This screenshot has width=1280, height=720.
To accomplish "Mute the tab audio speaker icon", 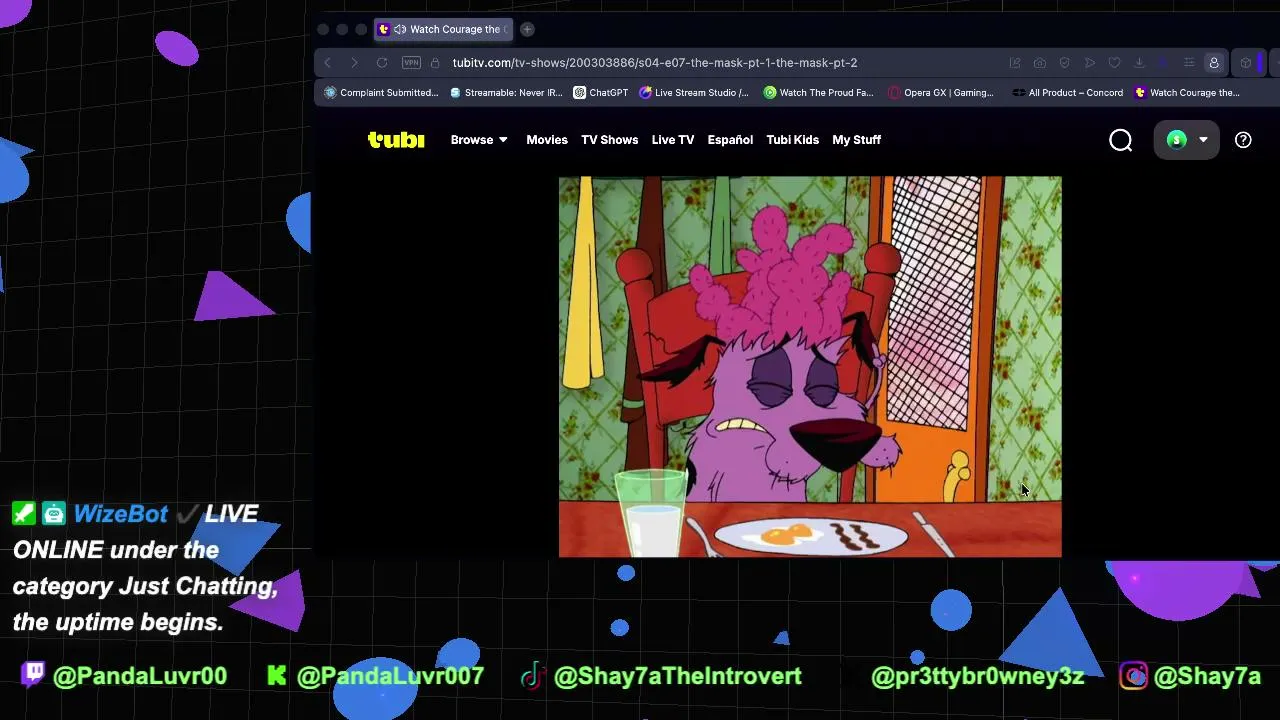I will coord(400,29).
